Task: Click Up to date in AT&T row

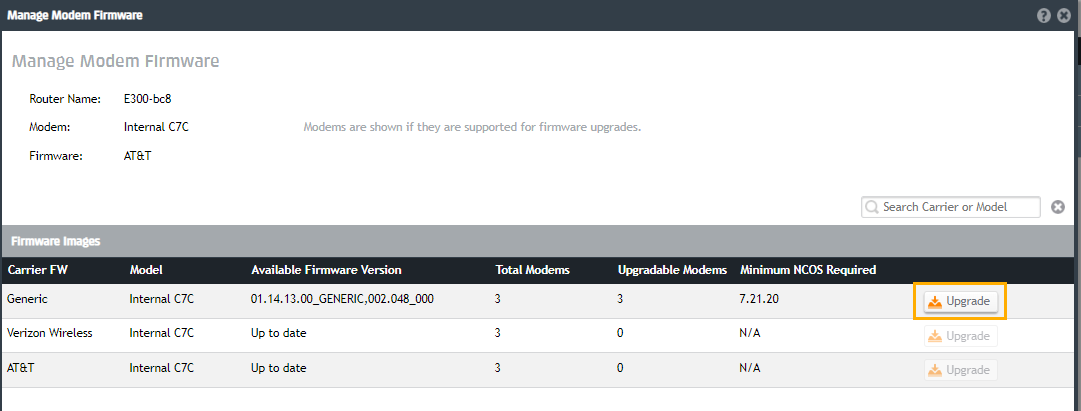Action: tap(279, 368)
